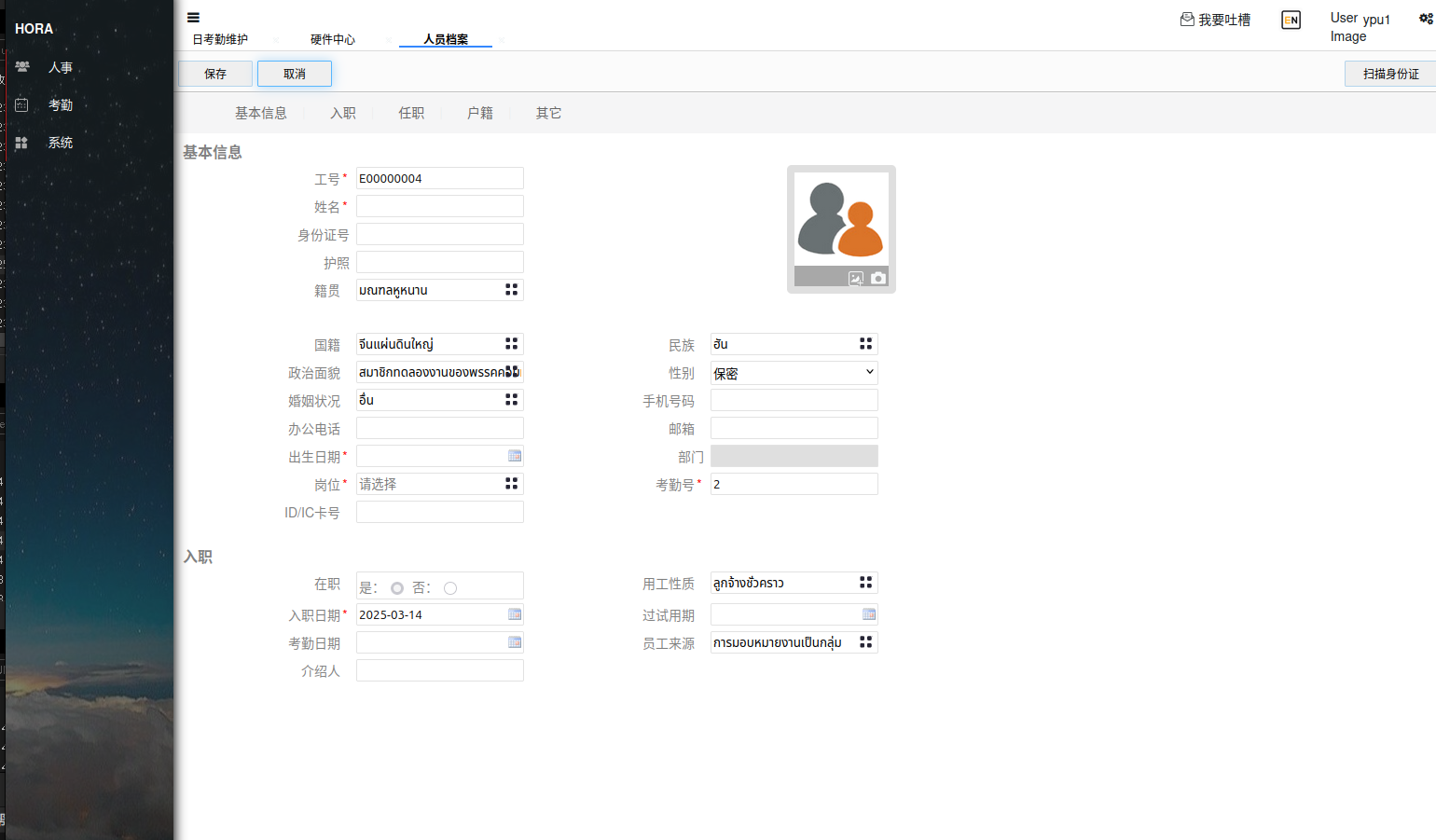
Task: Open the 民族 selection list
Action: click(x=865, y=344)
